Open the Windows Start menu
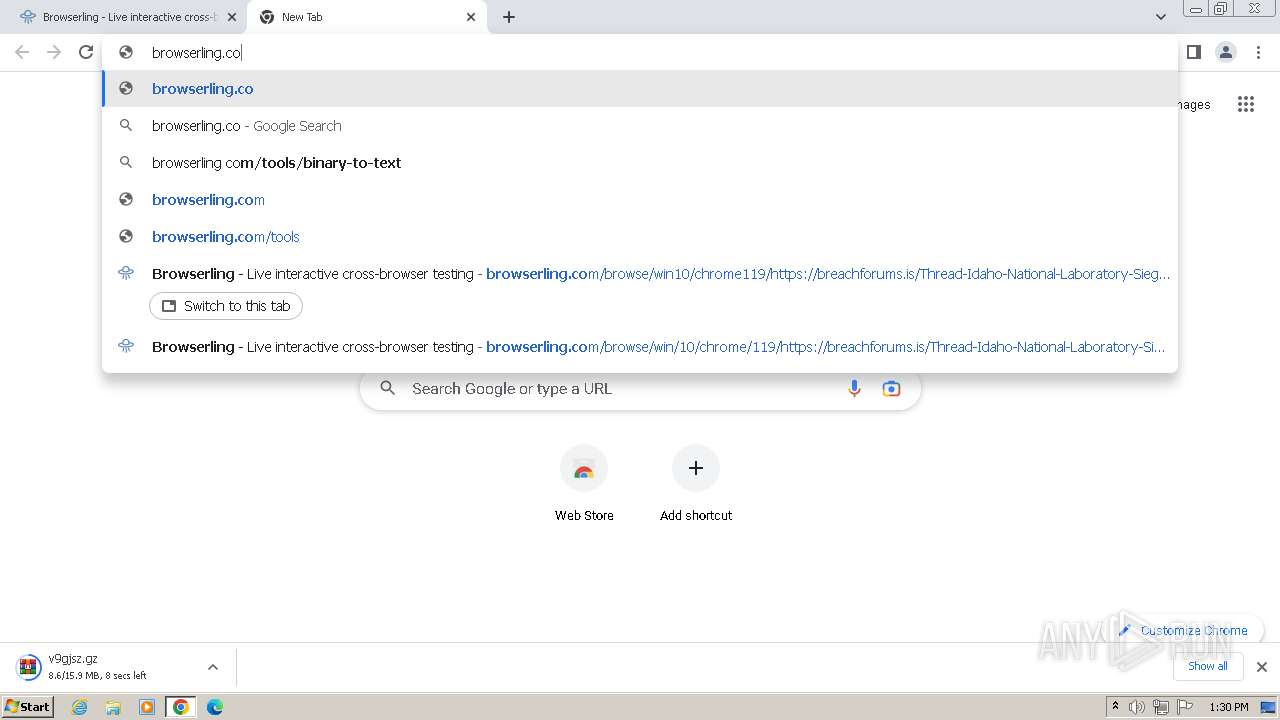 click(28, 707)
